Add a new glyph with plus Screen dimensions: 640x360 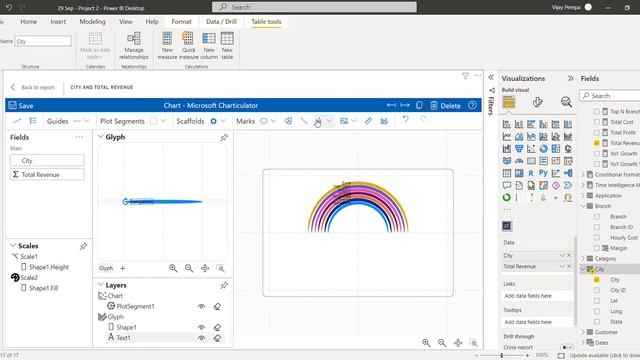(x=122, y=268)
